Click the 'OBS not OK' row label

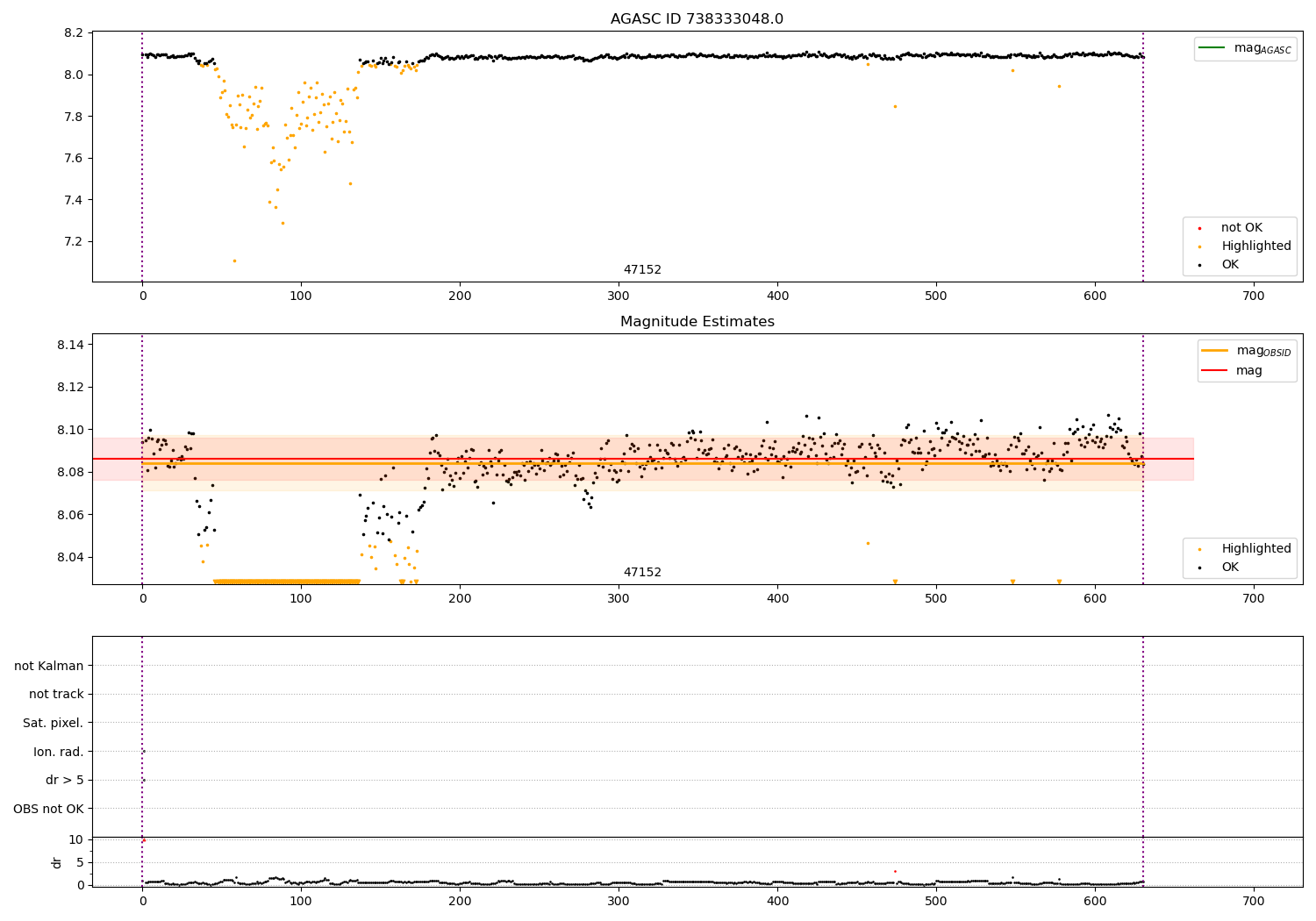click(x=49, y=809)
